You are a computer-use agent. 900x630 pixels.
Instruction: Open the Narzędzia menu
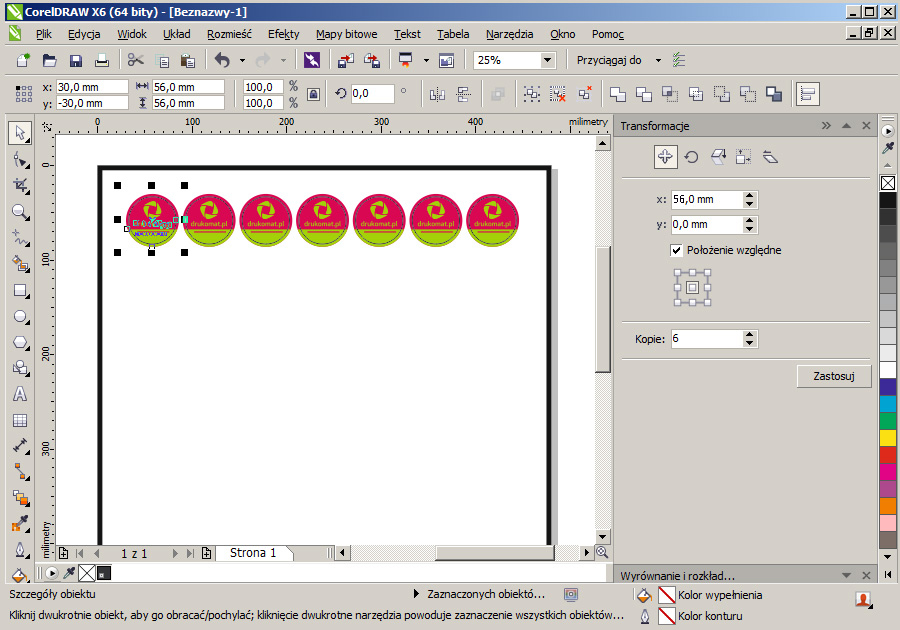tap(510, 34)
